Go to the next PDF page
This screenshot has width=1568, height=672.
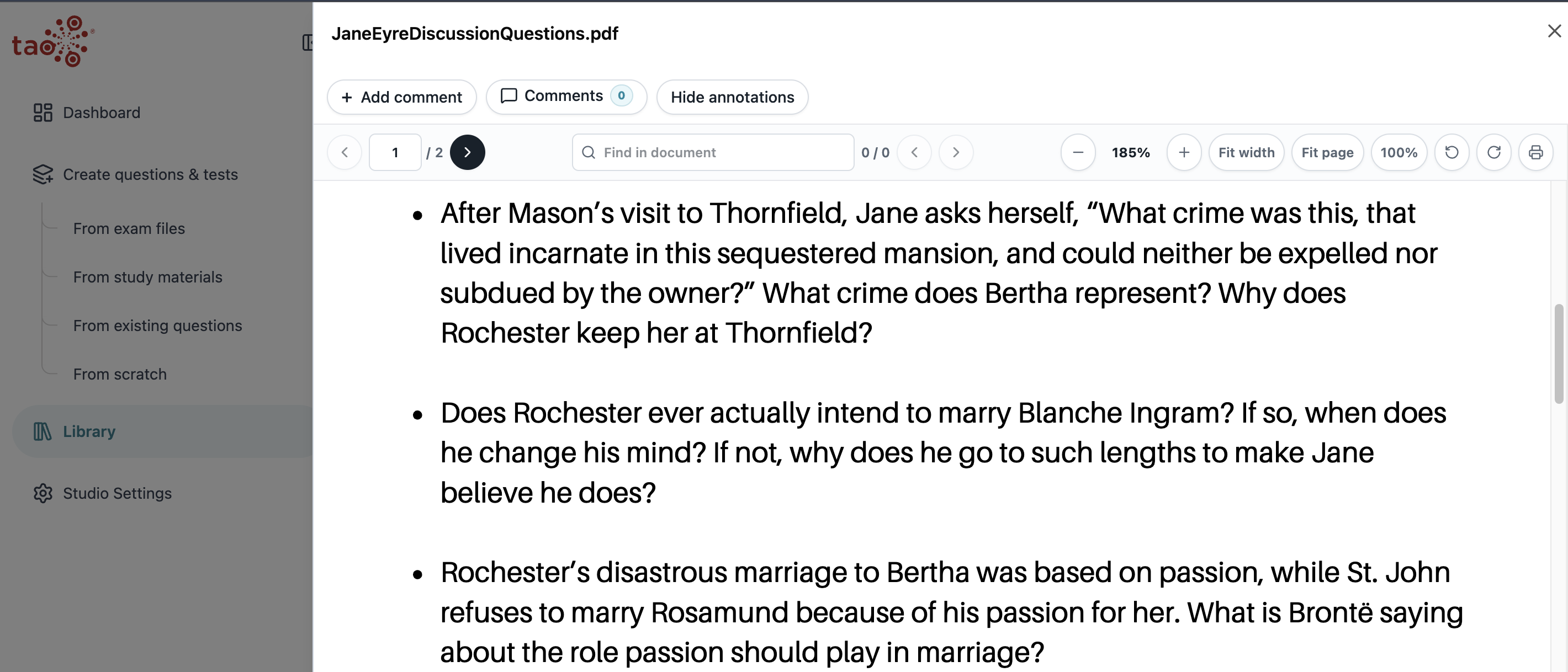click(x=467, y=152)
